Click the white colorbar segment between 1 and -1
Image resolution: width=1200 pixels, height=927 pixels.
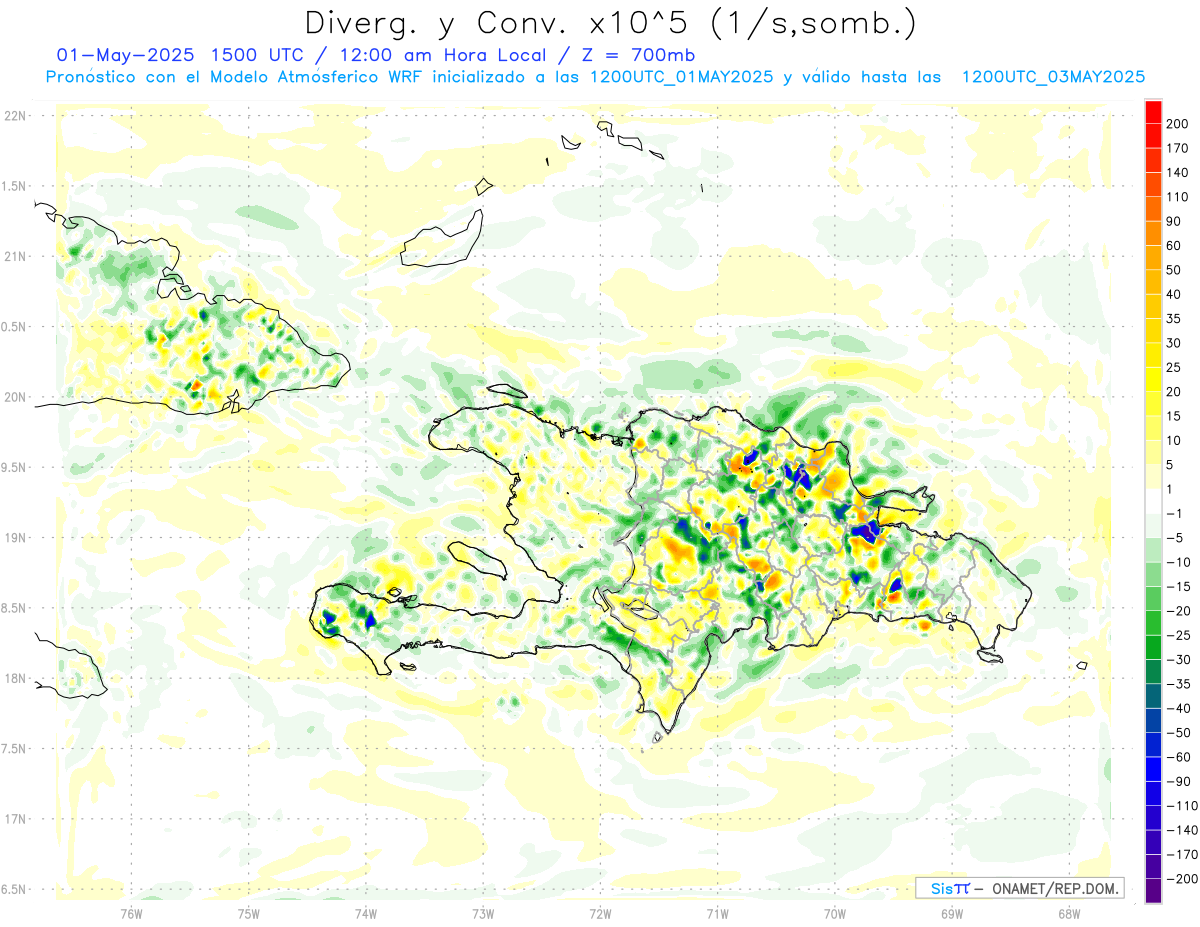(x=1153, y=502)
